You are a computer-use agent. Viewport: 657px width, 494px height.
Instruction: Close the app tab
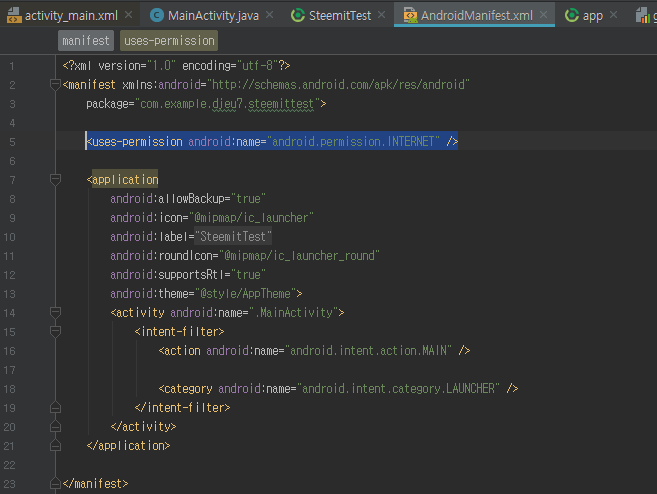614,16
